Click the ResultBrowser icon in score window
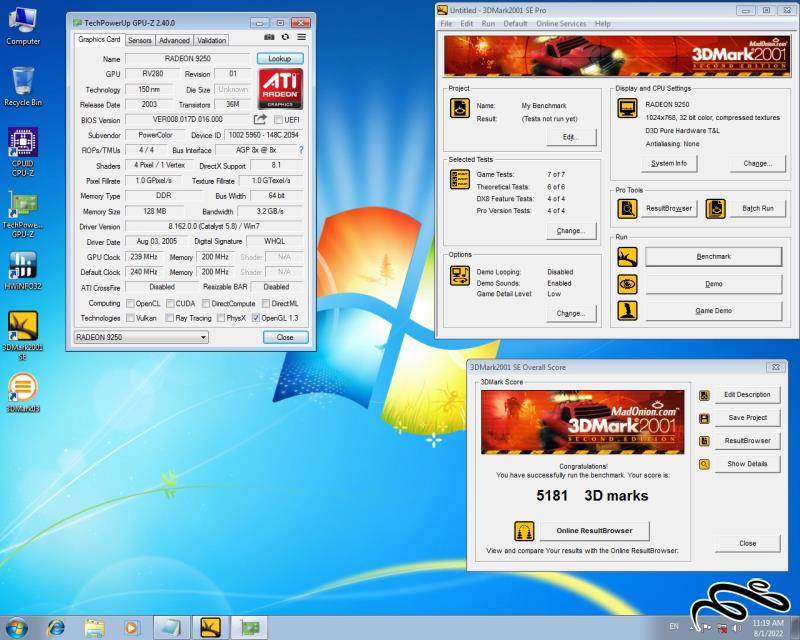This screenshot has height=640, width=800. (704, 441)
